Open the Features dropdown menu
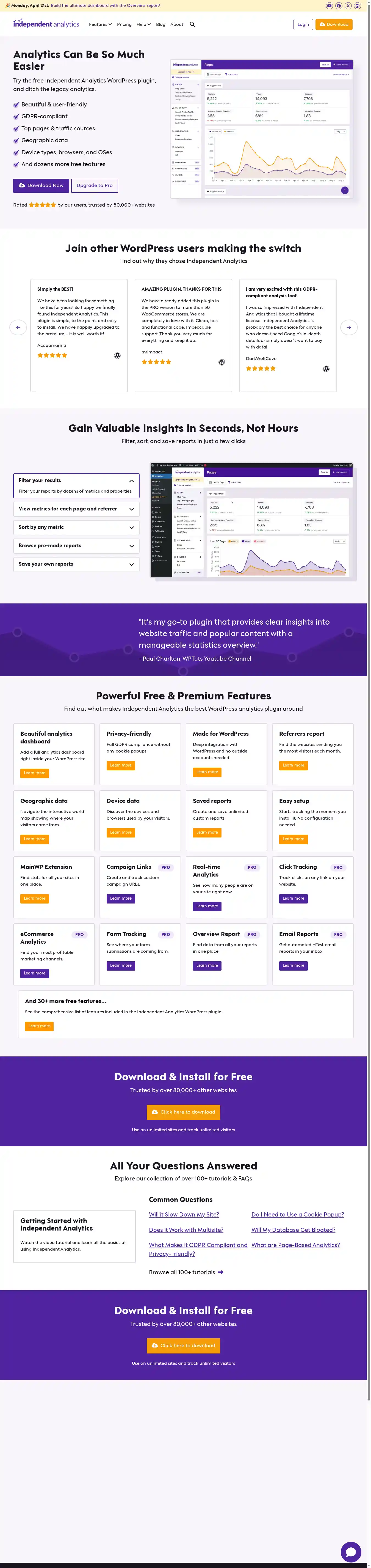 click(100, 24)
